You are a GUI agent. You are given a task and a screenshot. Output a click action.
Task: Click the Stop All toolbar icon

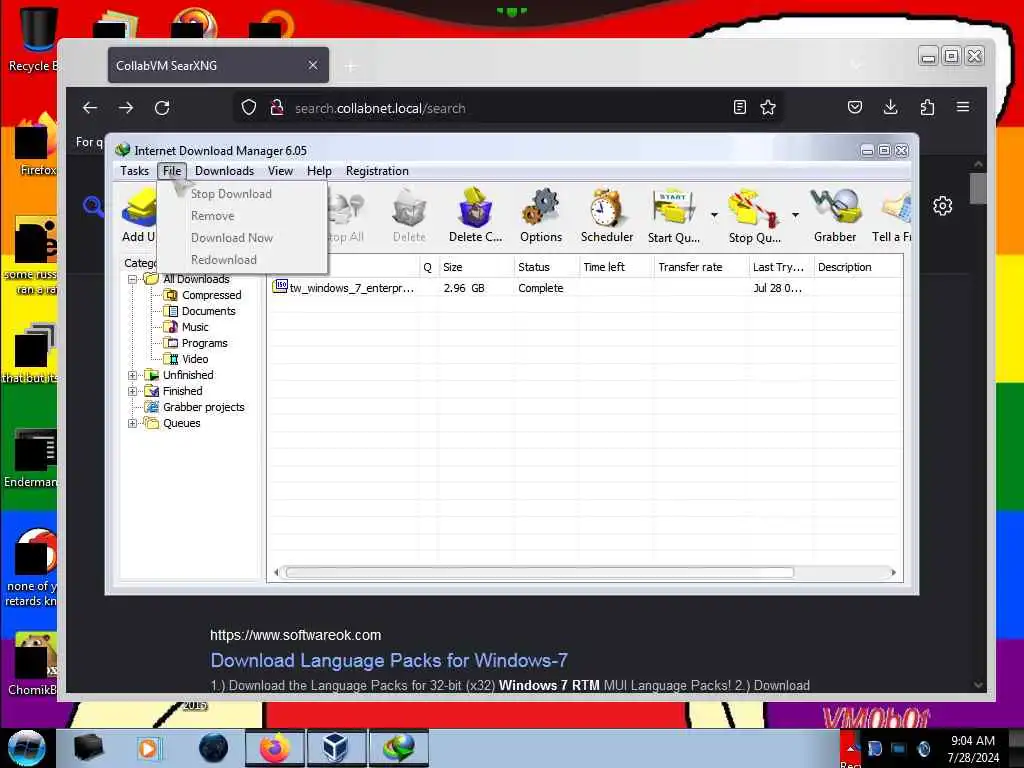pos(346,216)
